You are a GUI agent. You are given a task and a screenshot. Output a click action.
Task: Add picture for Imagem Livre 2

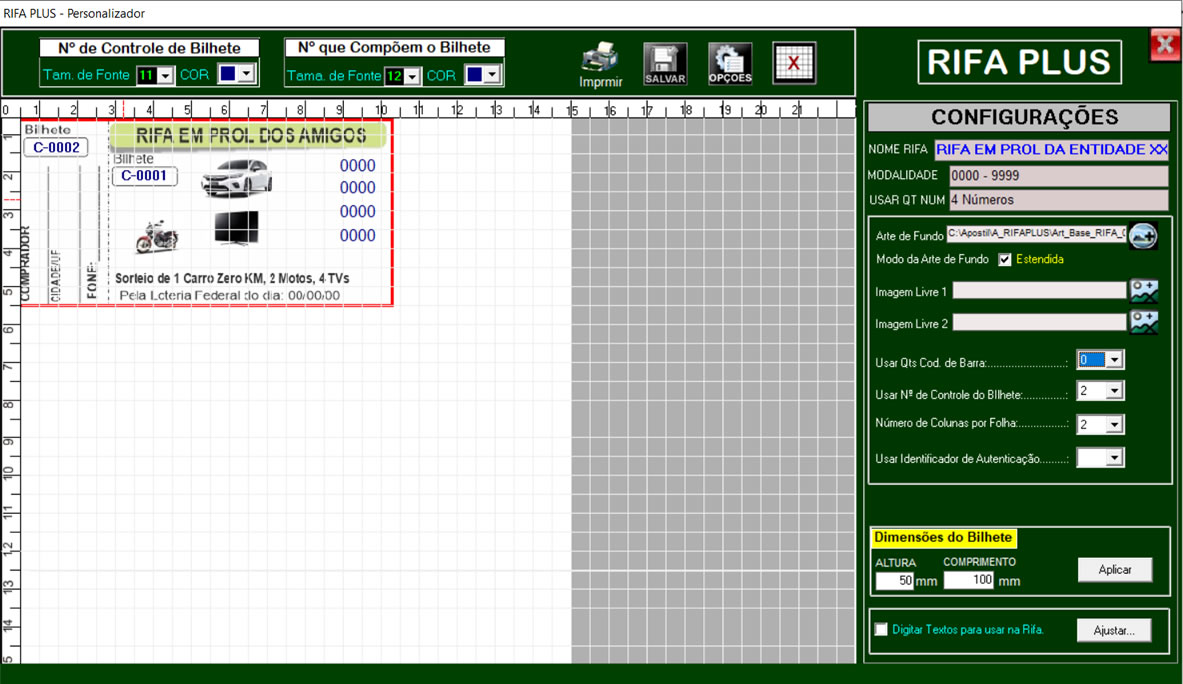click(1143, 323)
